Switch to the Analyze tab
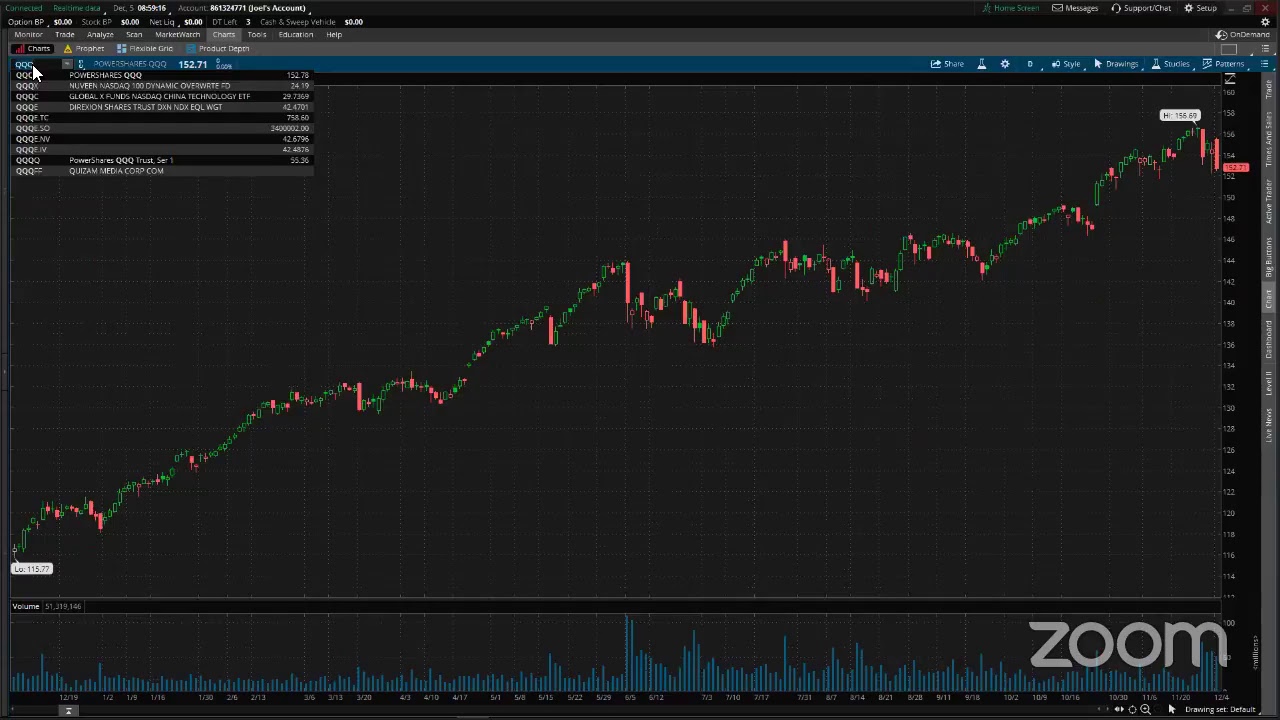The height and width of the screenshot is (720, 1280). tap(100, 35)
